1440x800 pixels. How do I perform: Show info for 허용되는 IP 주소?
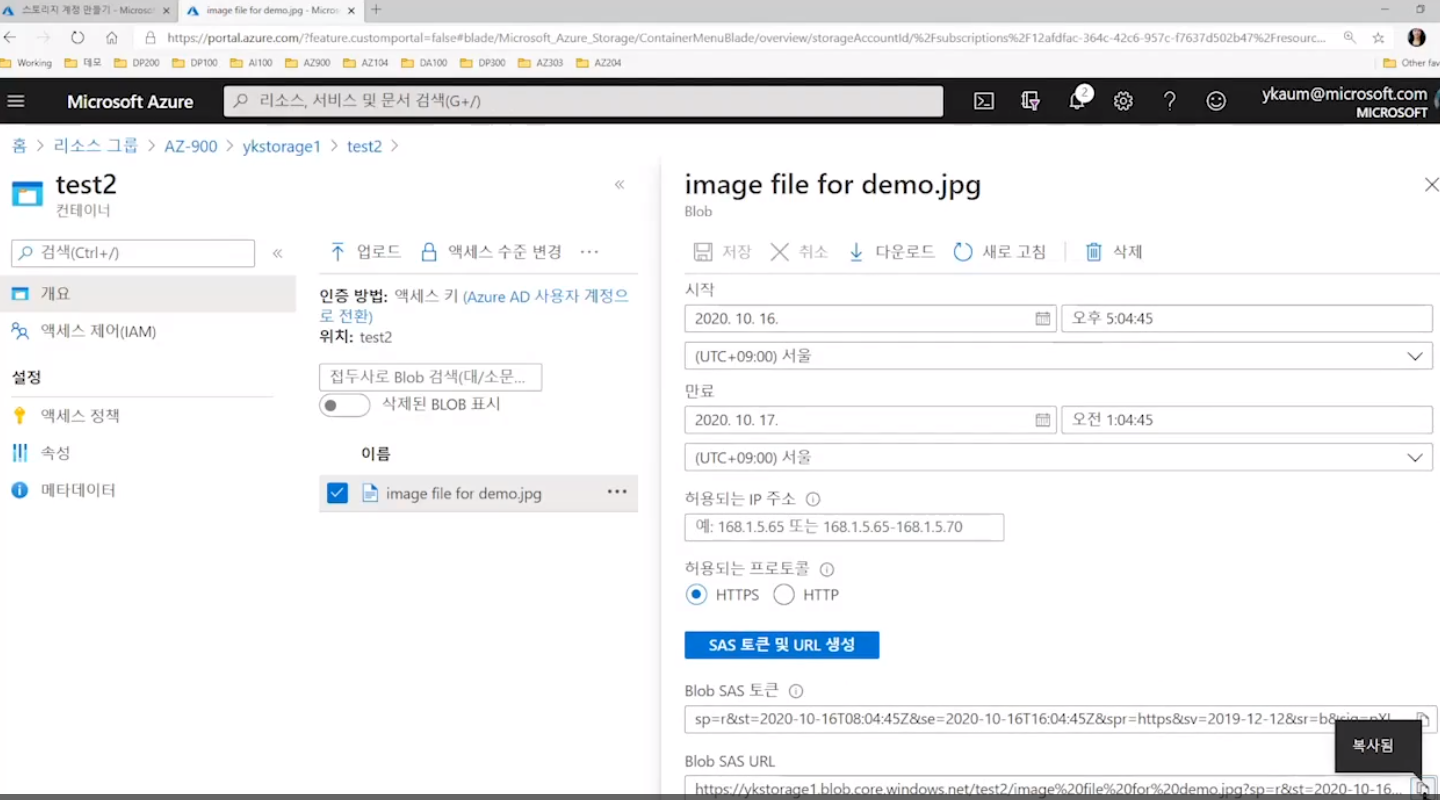pos(813,499)
